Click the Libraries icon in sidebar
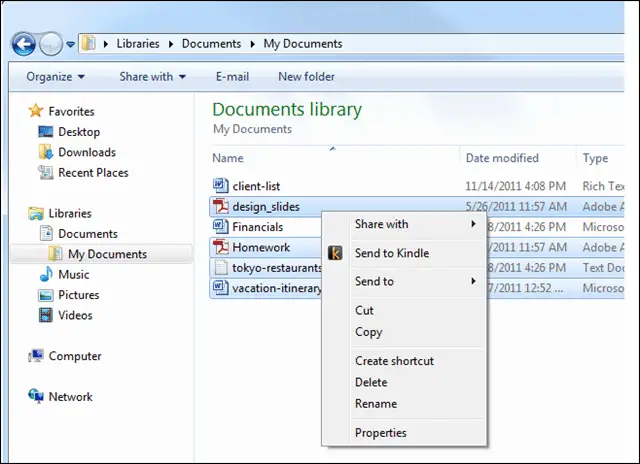The width and height of the screenshot is (640, 464). [x=36, y=213]
